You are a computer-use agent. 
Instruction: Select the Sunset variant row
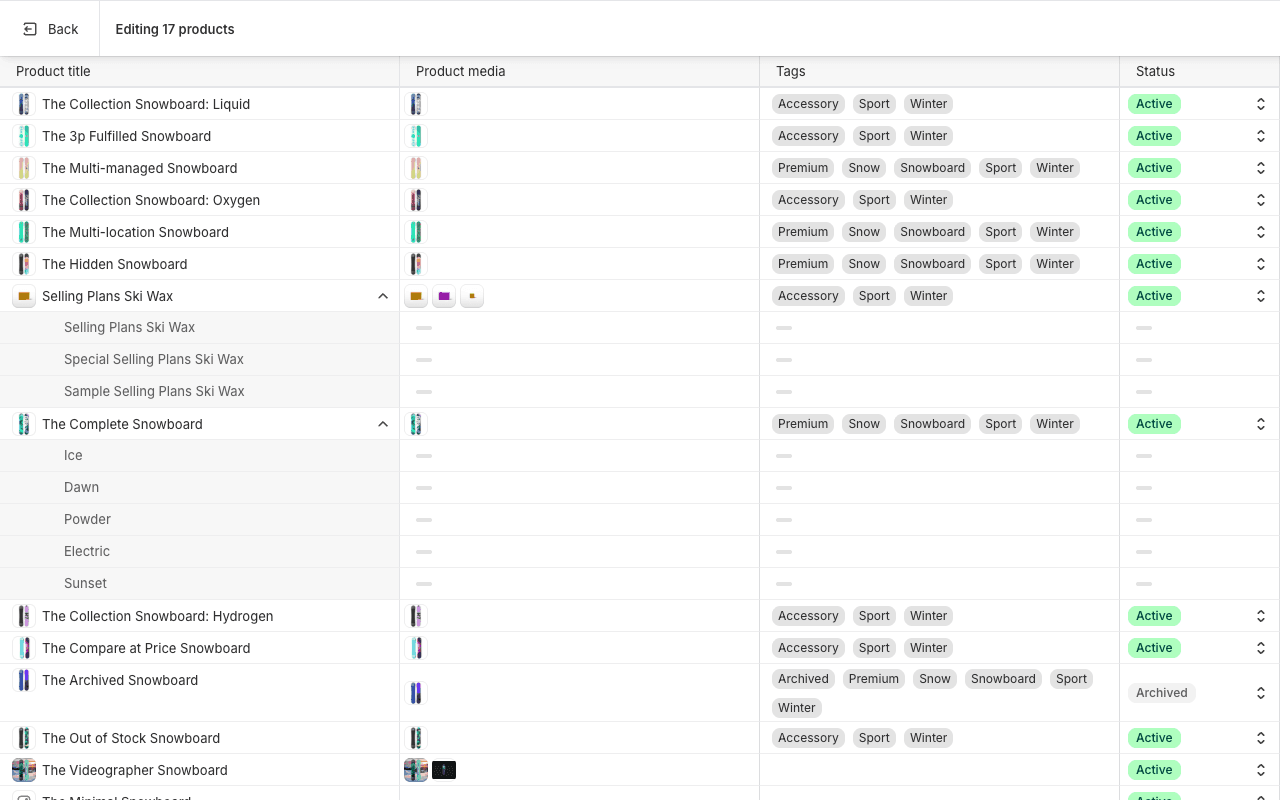200,584
